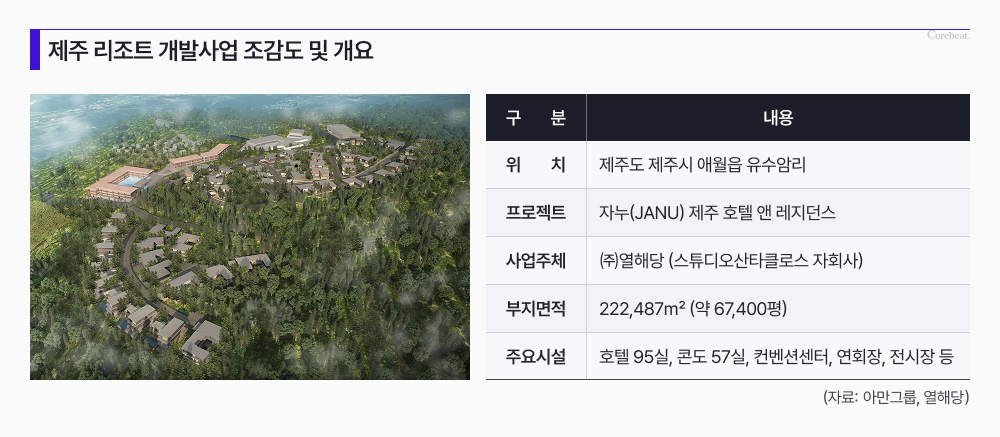Select the 프로젝트 row label

pyautogui.click(x=536, y=213)
